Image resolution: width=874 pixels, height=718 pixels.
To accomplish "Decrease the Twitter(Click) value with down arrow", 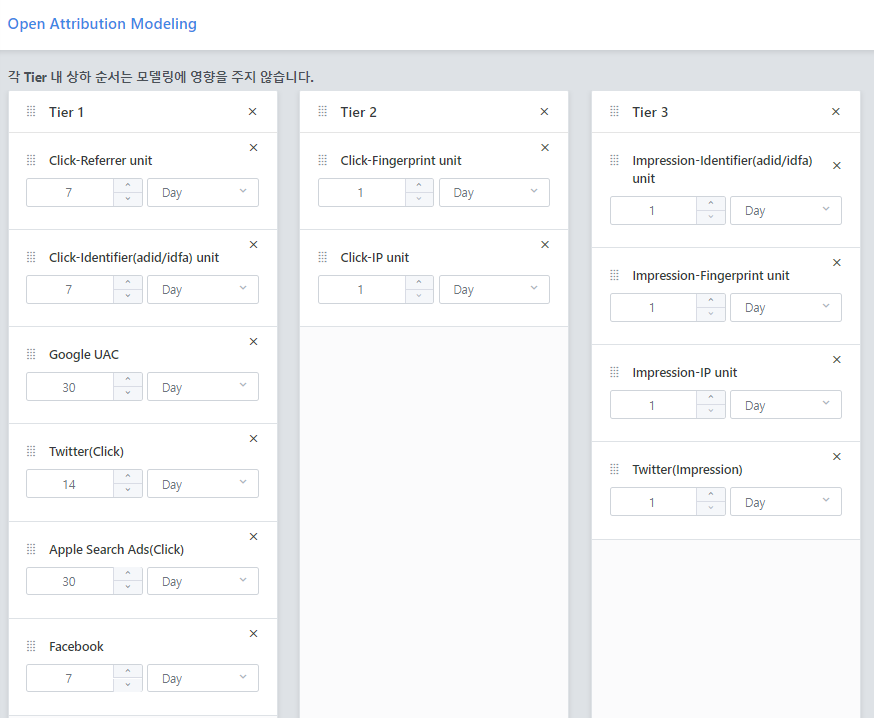I will pyautogui.click(x=128, y=490).
